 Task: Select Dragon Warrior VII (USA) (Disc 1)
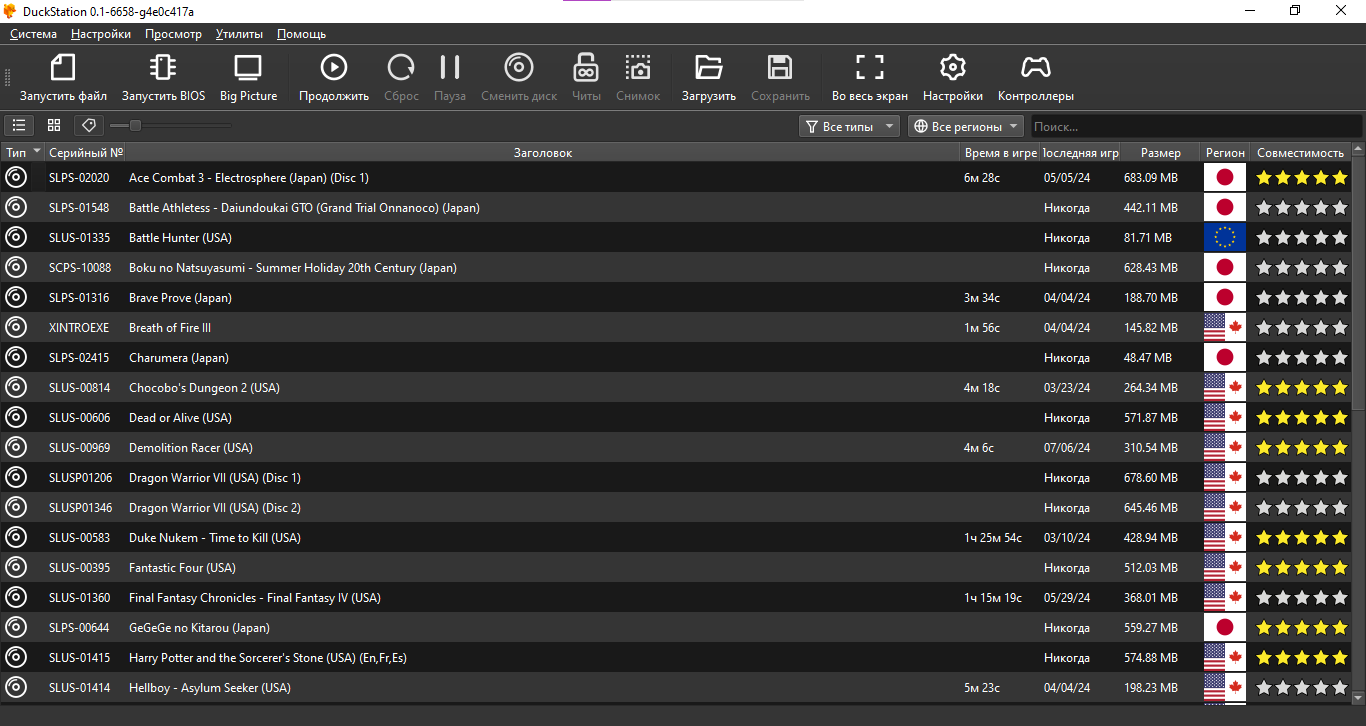215,478
